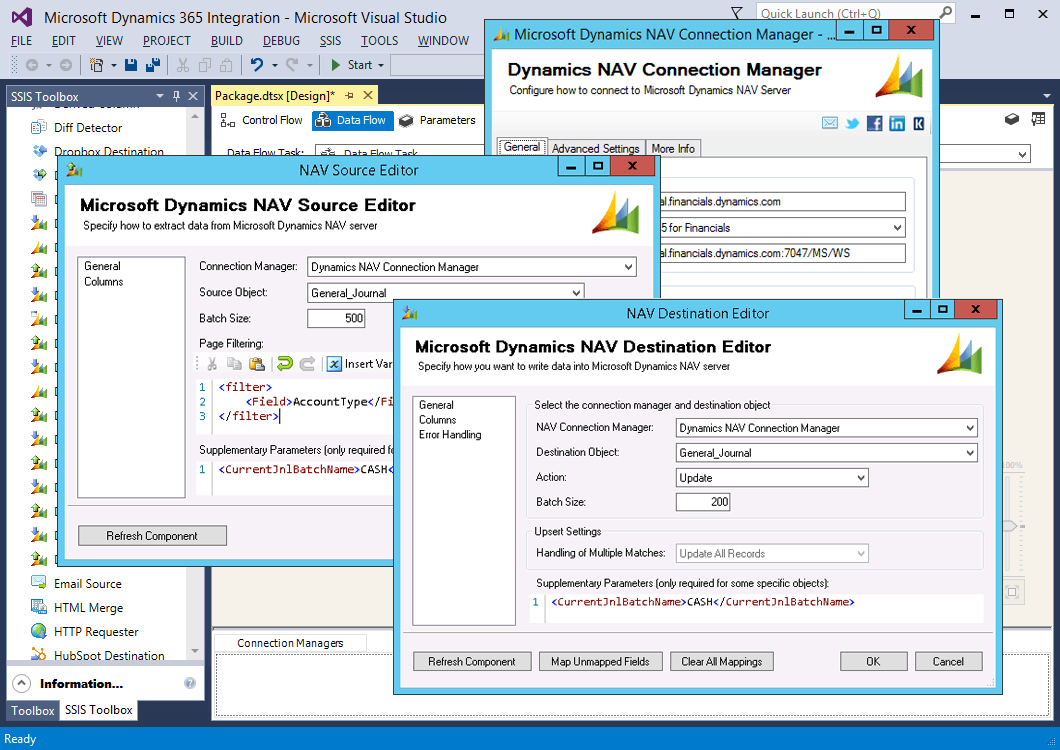Image resolution: width=1060 pixels, height=750 pixels.
Task: Open Connection Manager dropdown in Source Editor
Action: 628,267
